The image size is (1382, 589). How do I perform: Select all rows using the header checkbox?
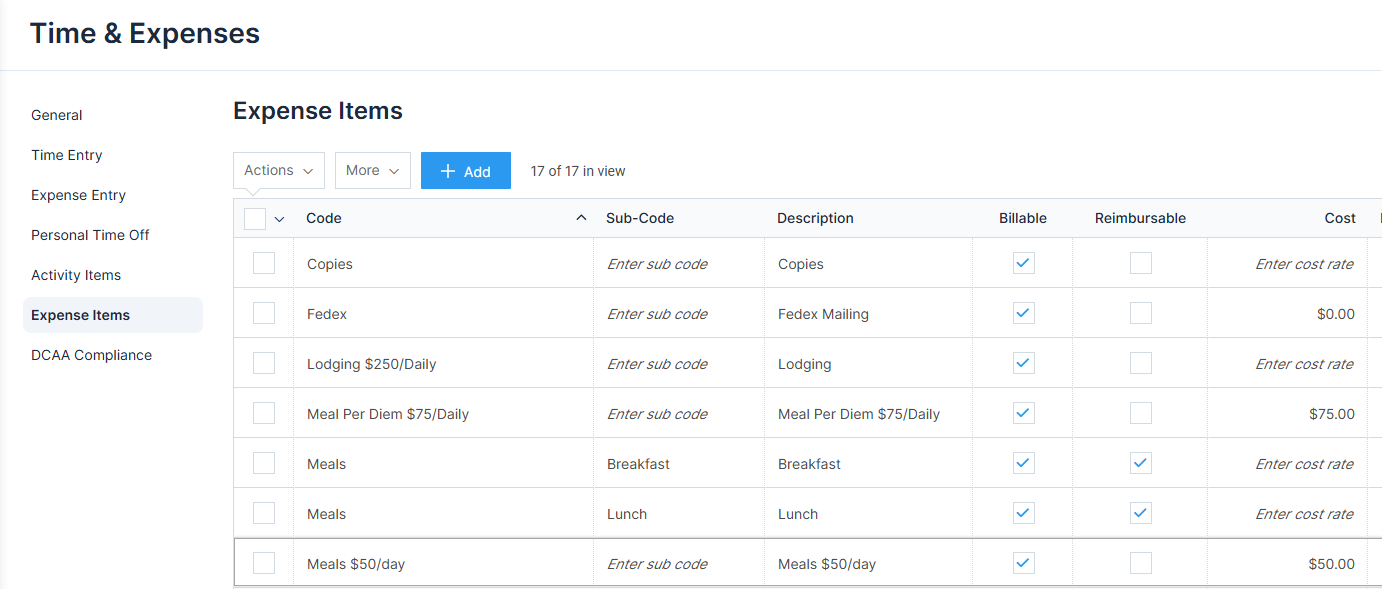pyautogui.click(x=257, y=217)
